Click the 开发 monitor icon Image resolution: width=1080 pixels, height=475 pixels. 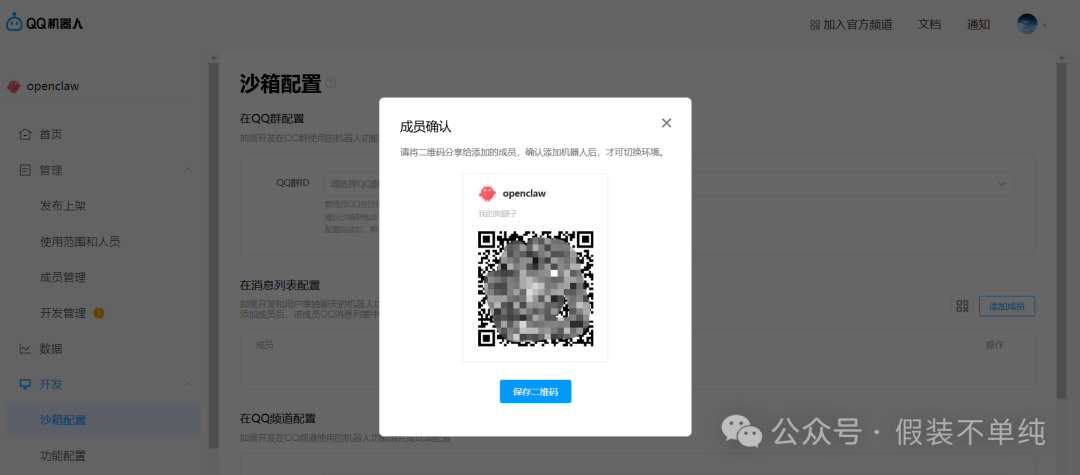(x=25, y=384)
